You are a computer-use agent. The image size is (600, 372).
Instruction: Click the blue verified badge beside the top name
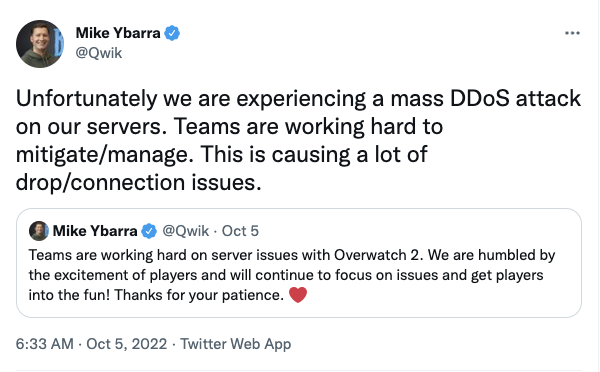(x=172, y=33)
